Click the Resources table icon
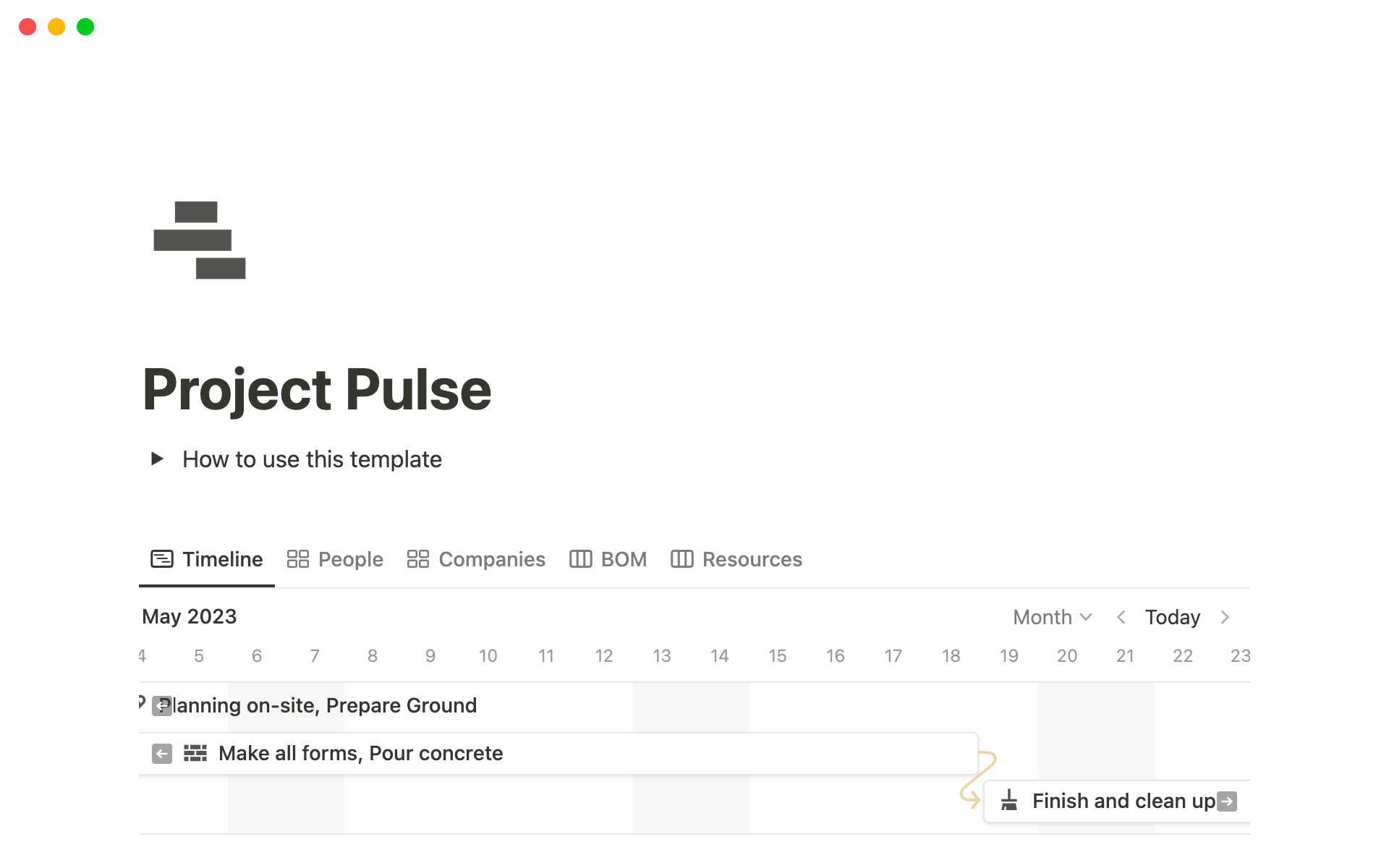This screenshot has width=1389, height=868. 681,558
